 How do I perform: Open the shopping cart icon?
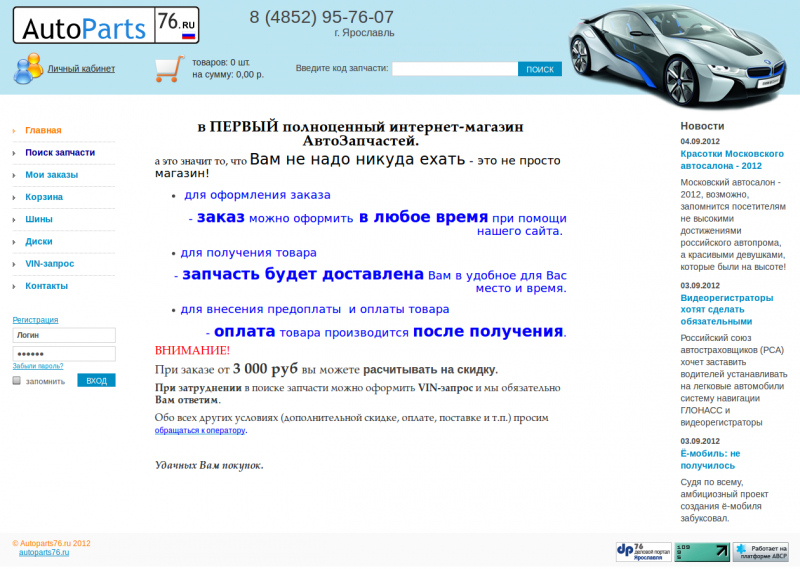coord(169,68)
